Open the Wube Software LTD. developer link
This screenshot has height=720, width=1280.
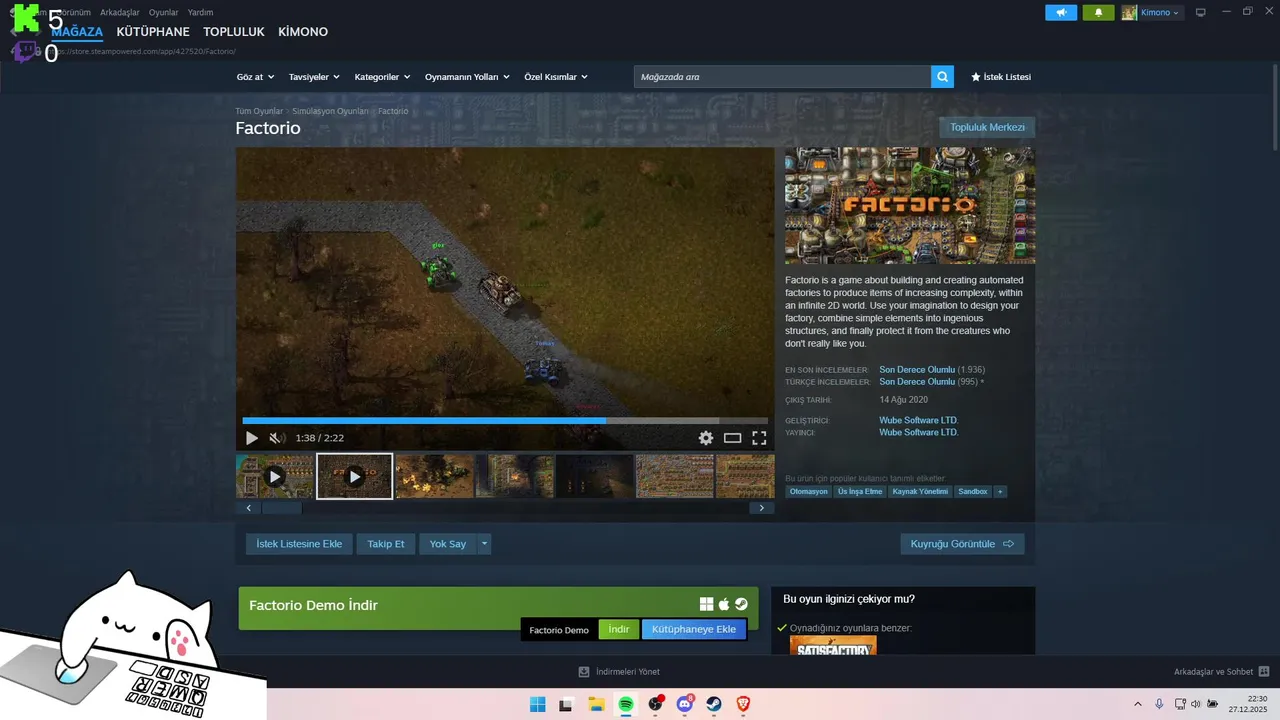pos(919,420)
